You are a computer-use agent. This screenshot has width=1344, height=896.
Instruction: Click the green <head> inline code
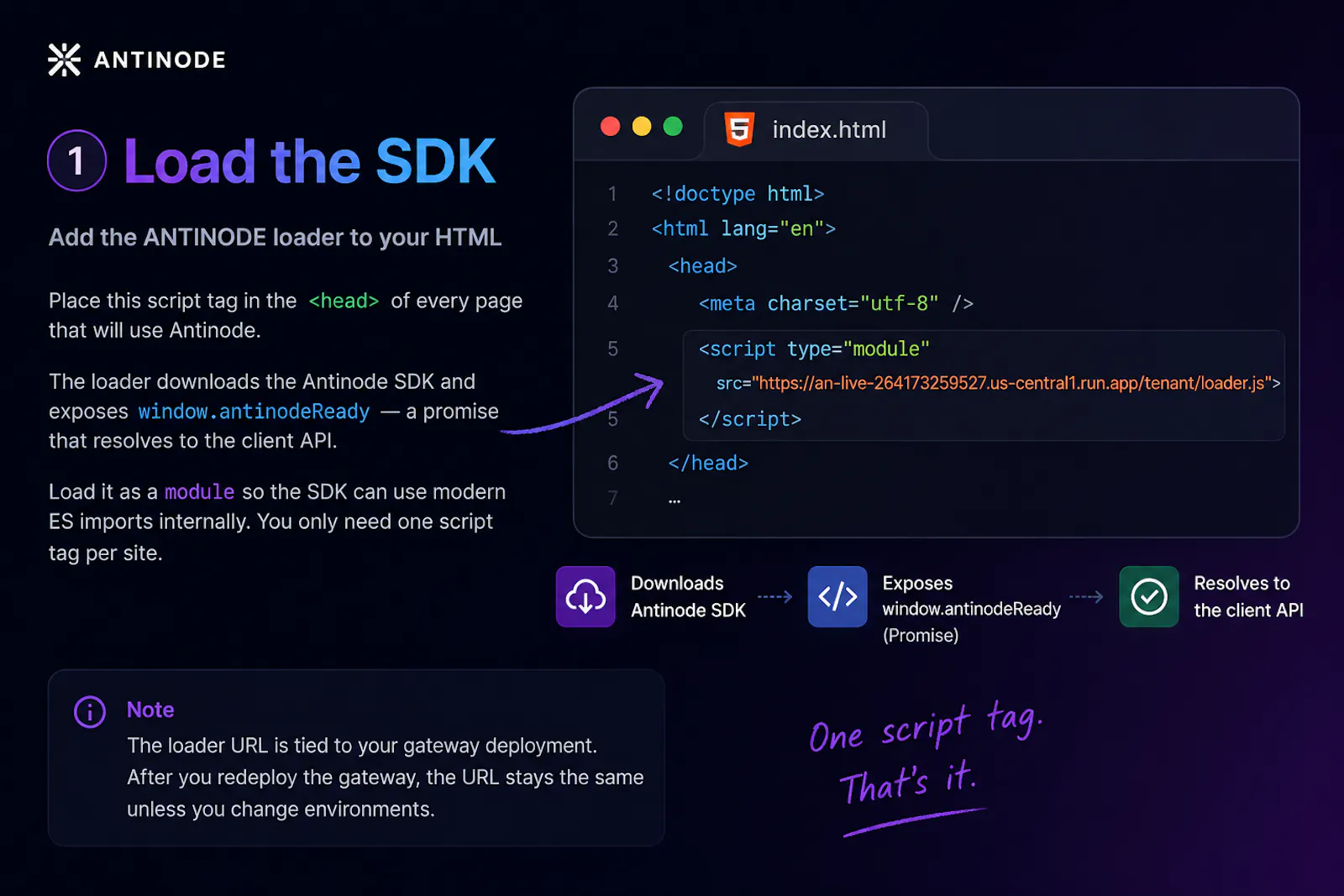click(x=344, y=301)
